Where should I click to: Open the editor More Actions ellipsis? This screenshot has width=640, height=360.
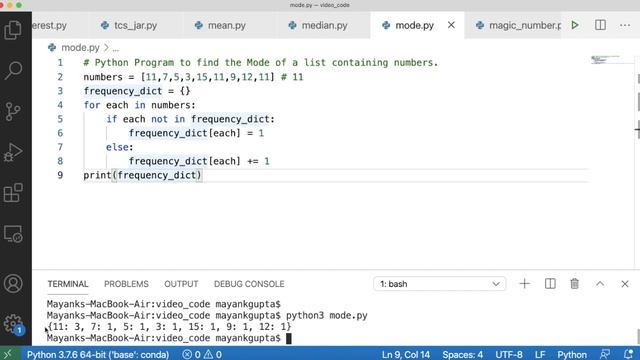[x=624, y=25]
